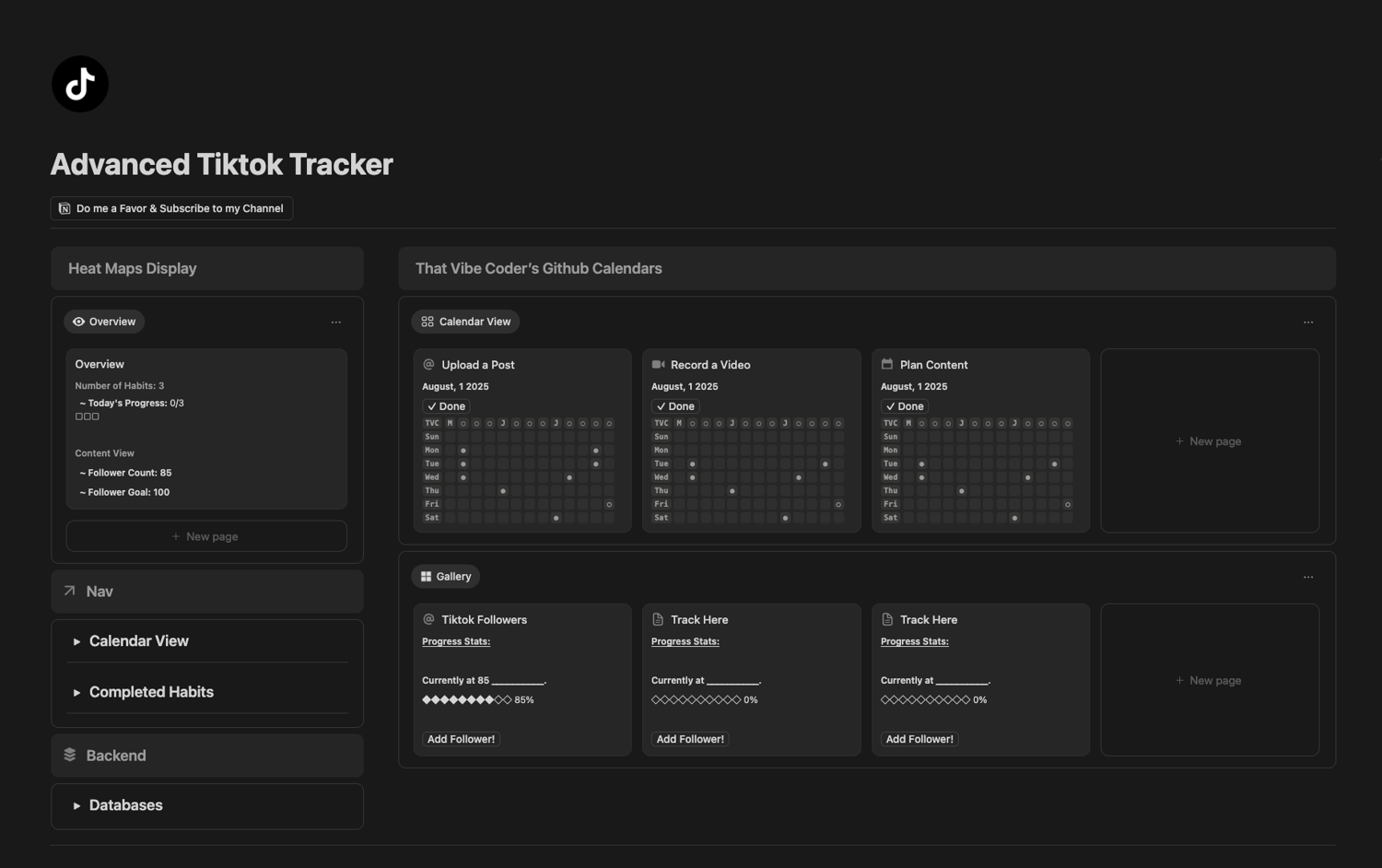Click the Advanced Tiktok Tracker page title
Screen dimensions: 1382x868
tap(222, 164)
